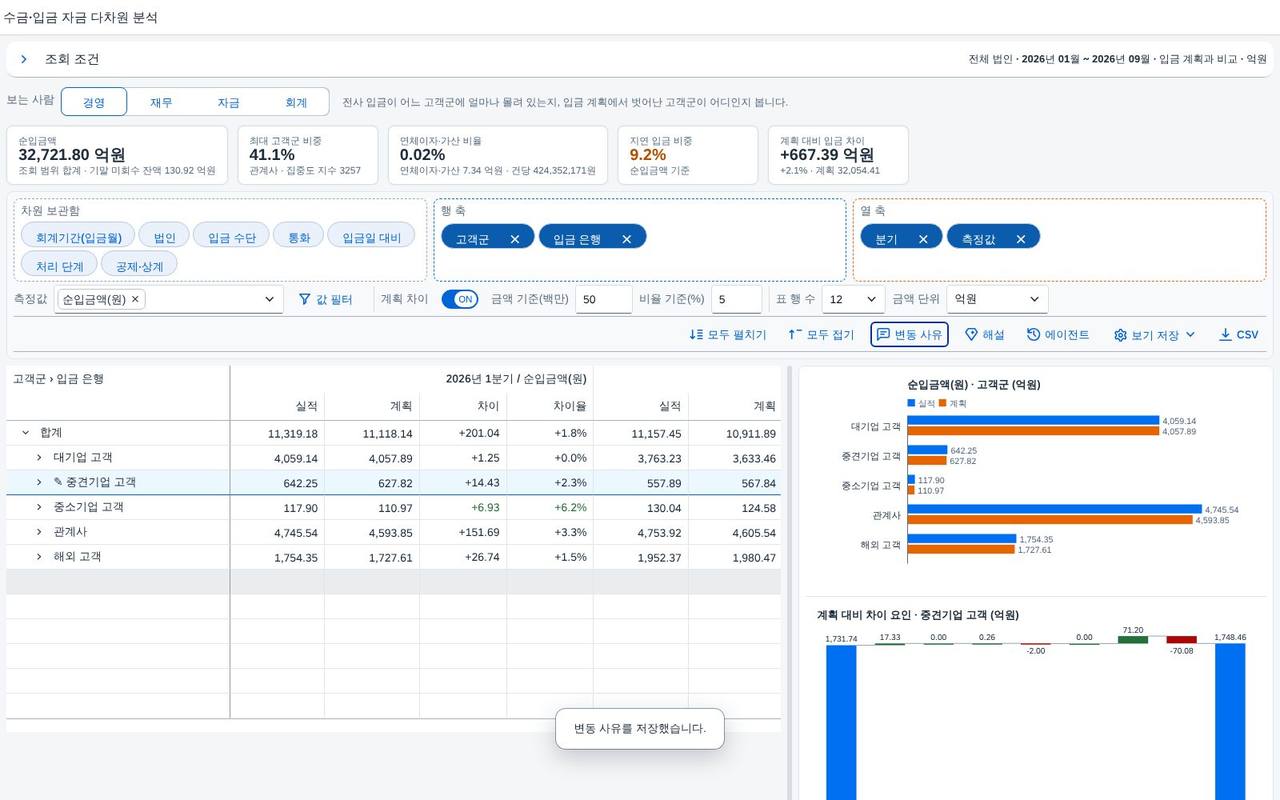Click the 지연 입금 비중 9.2% card
The height and width of the screenshot is (800, 1280).
688,155
